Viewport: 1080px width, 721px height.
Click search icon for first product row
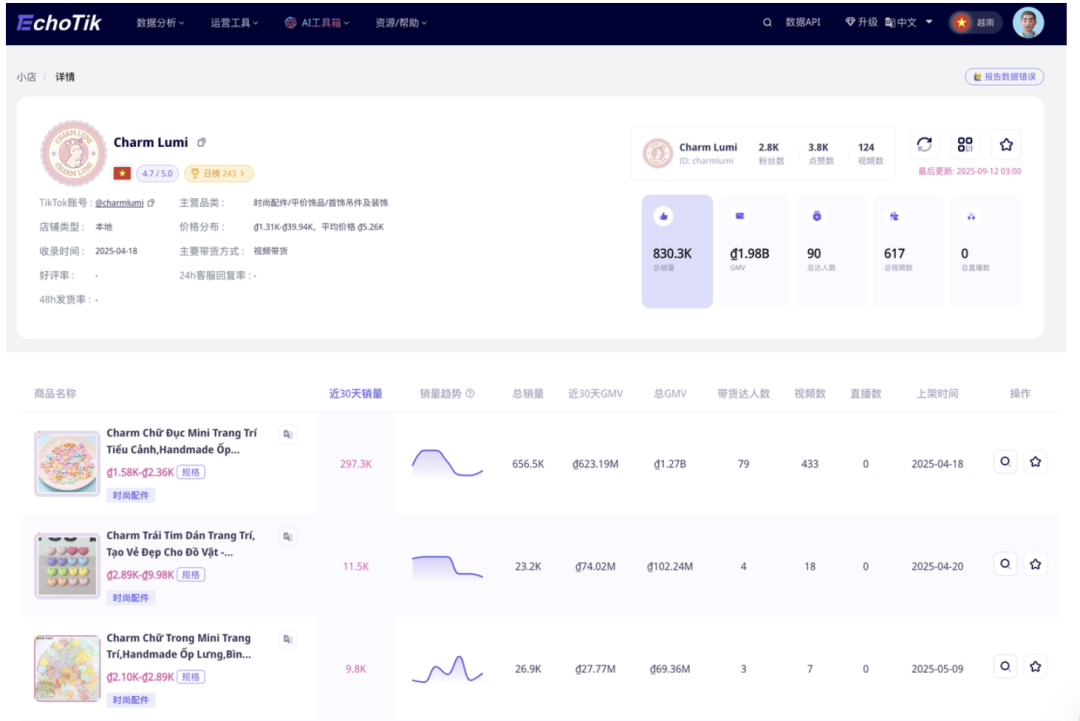(1005, 461)
